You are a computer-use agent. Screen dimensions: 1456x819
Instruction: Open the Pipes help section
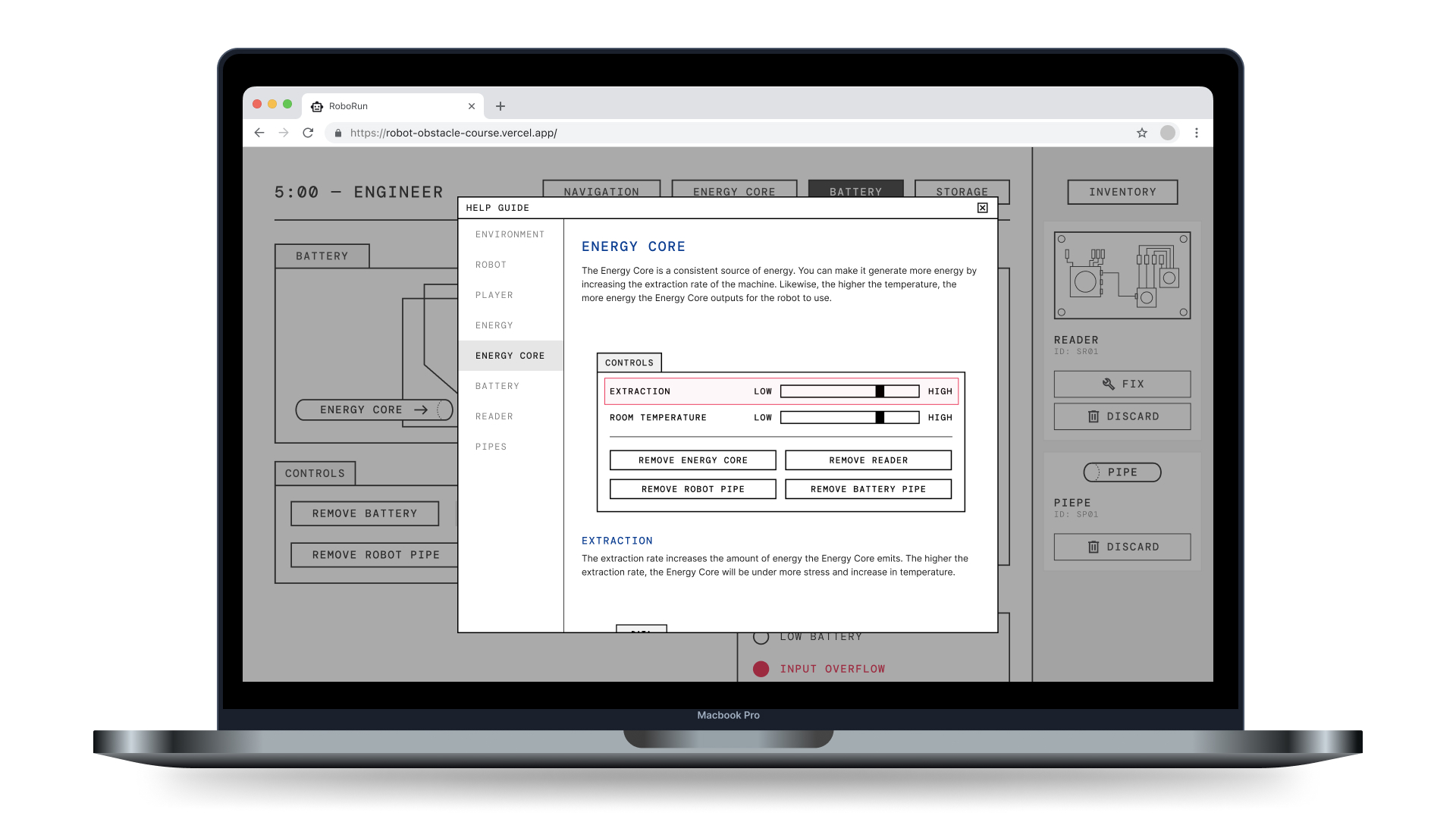tap(491, 447)
